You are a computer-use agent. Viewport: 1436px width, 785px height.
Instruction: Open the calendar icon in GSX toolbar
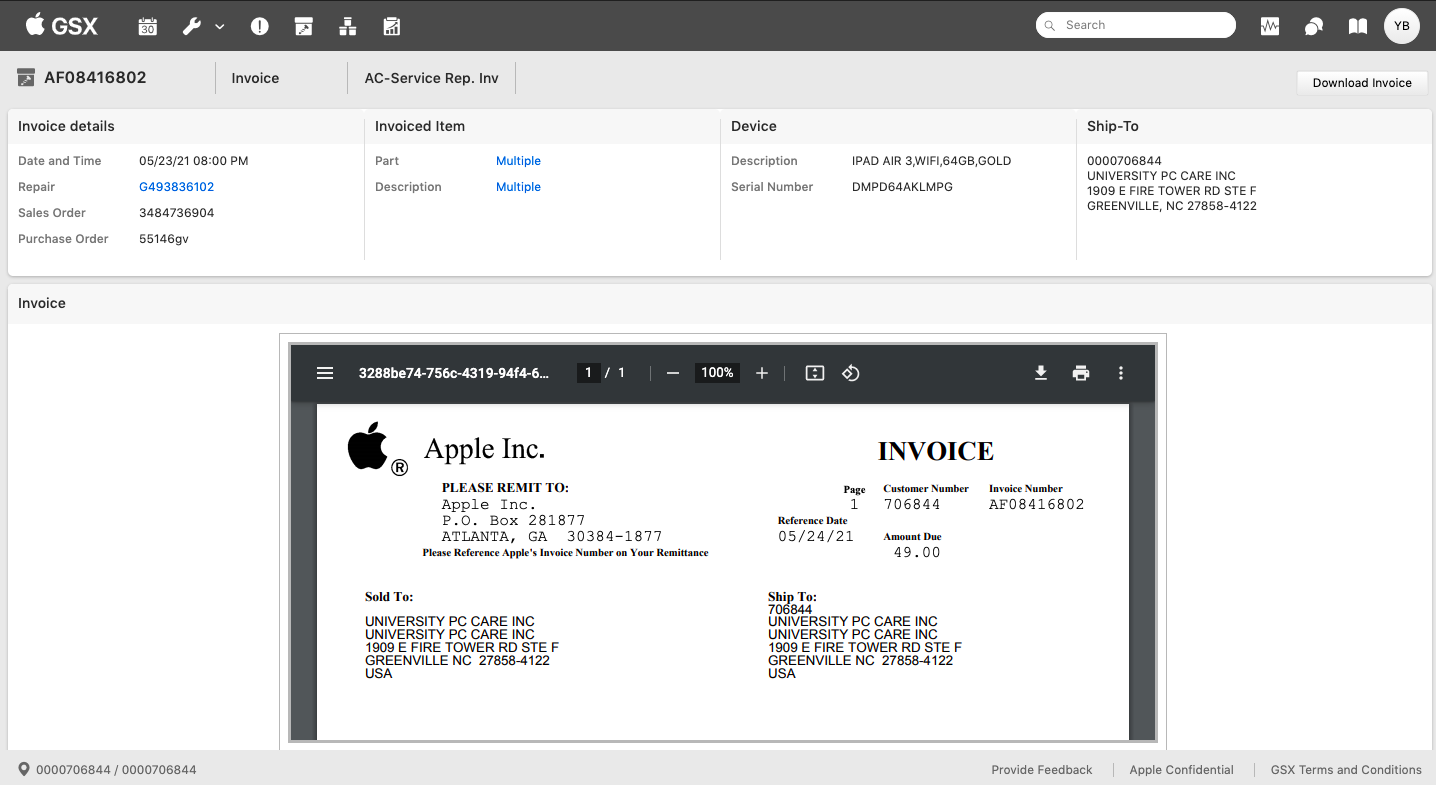coord(148,27)
